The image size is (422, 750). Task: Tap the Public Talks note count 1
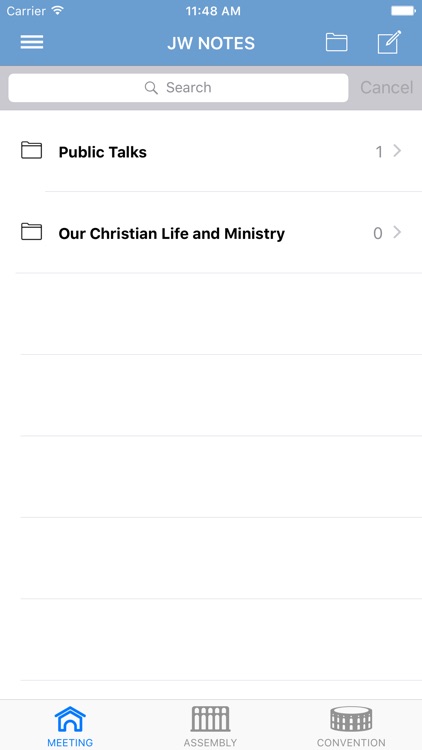point(379,152)
